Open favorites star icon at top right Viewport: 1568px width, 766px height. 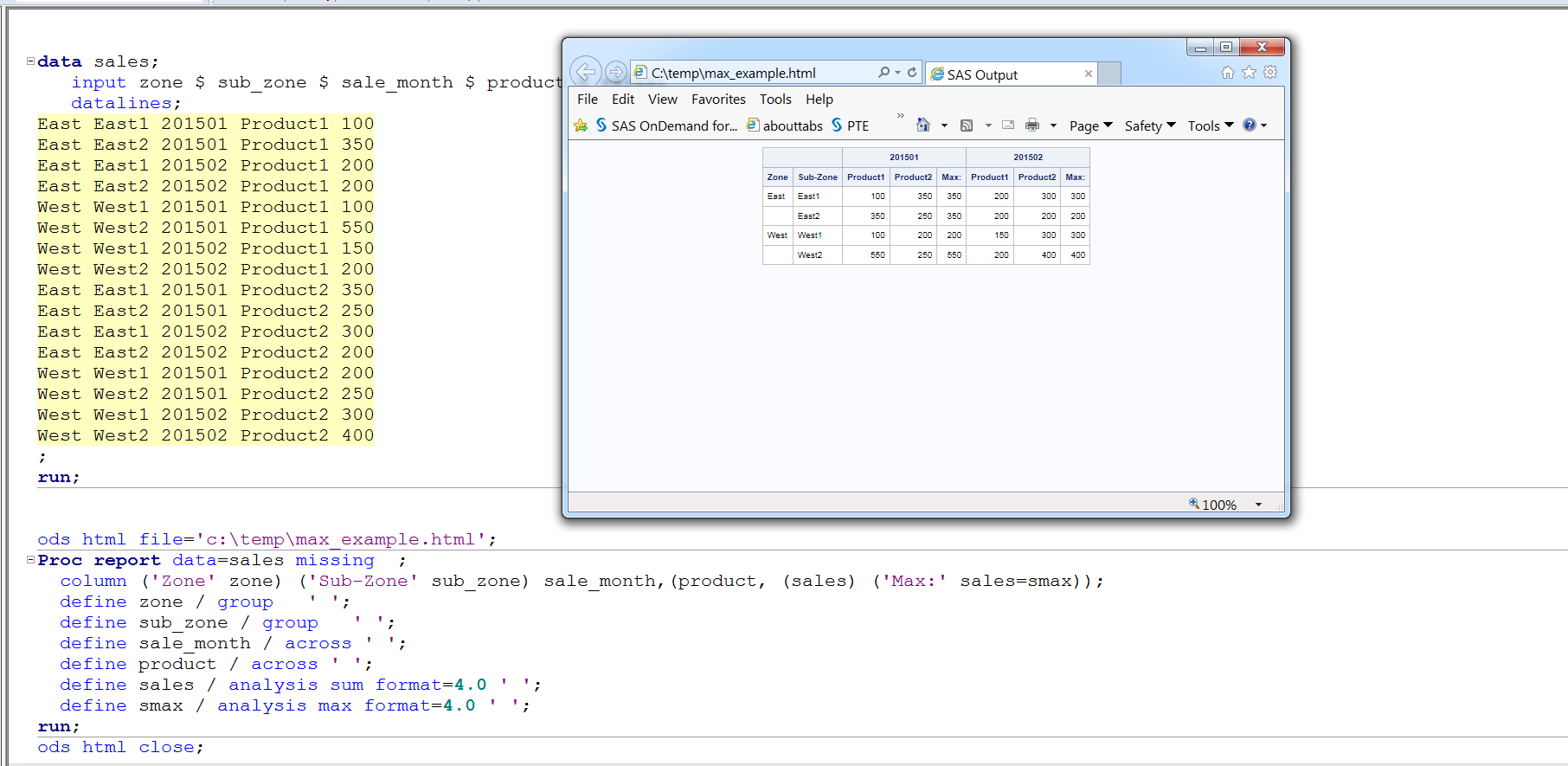pyautogui.click(x=1249, y=73)
